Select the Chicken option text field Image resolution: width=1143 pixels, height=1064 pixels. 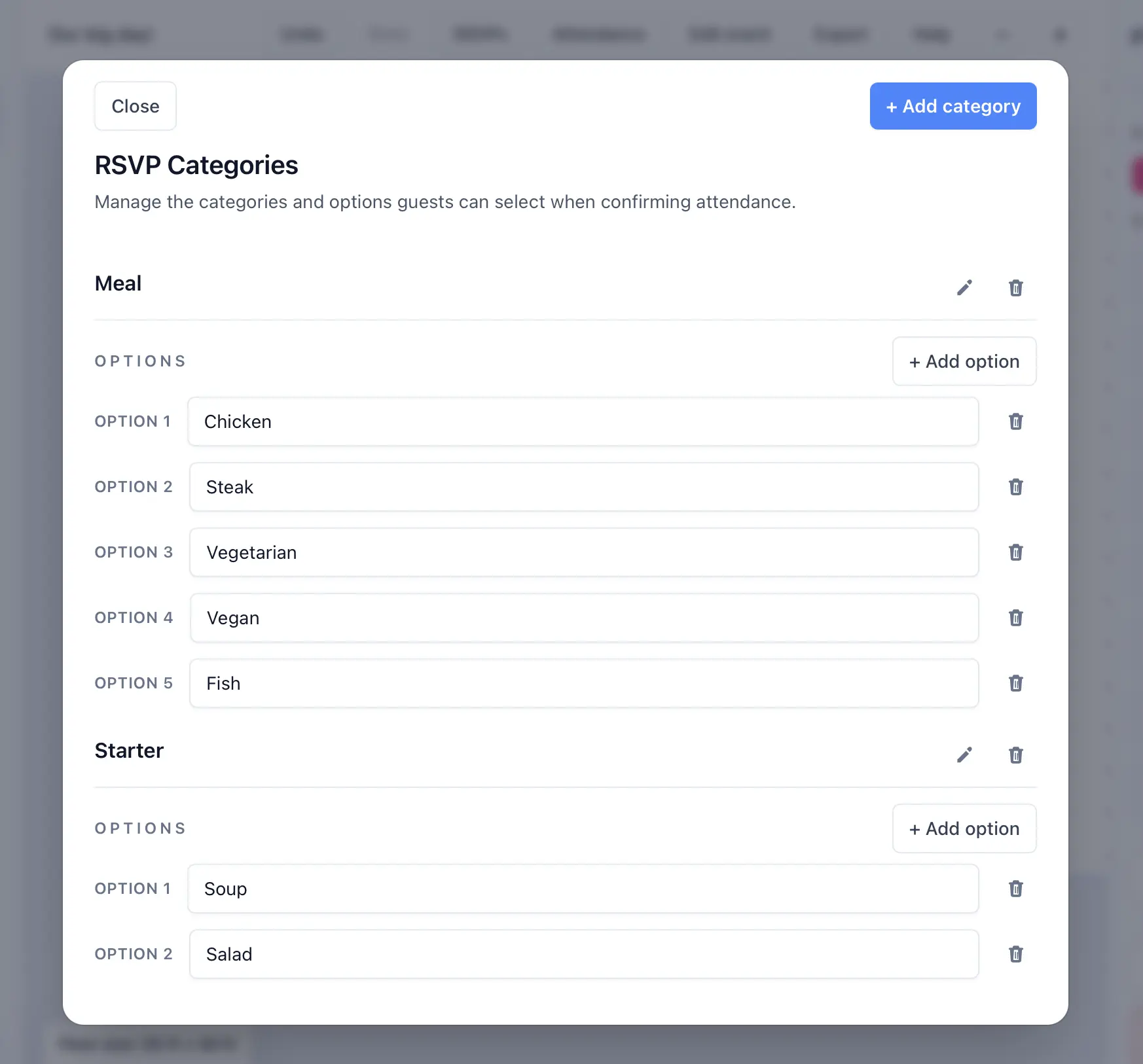(x=583, y=422)
